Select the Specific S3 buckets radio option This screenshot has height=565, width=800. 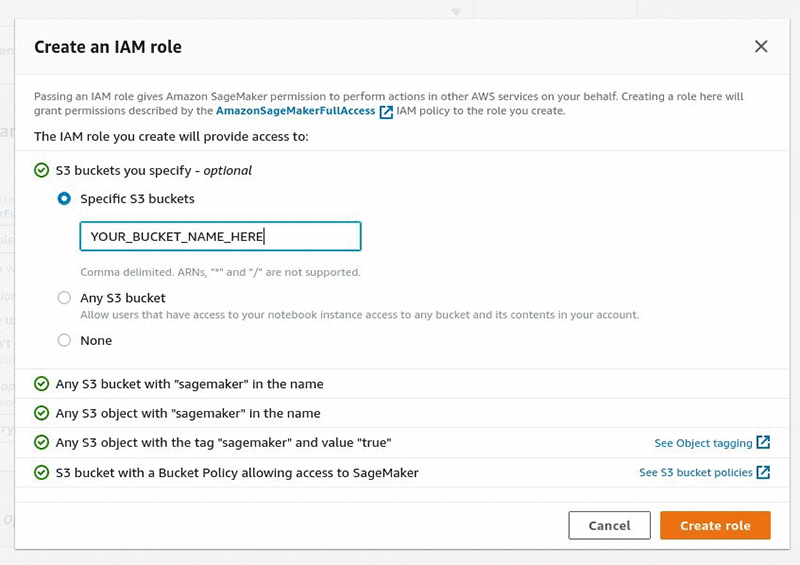[65, 198]
